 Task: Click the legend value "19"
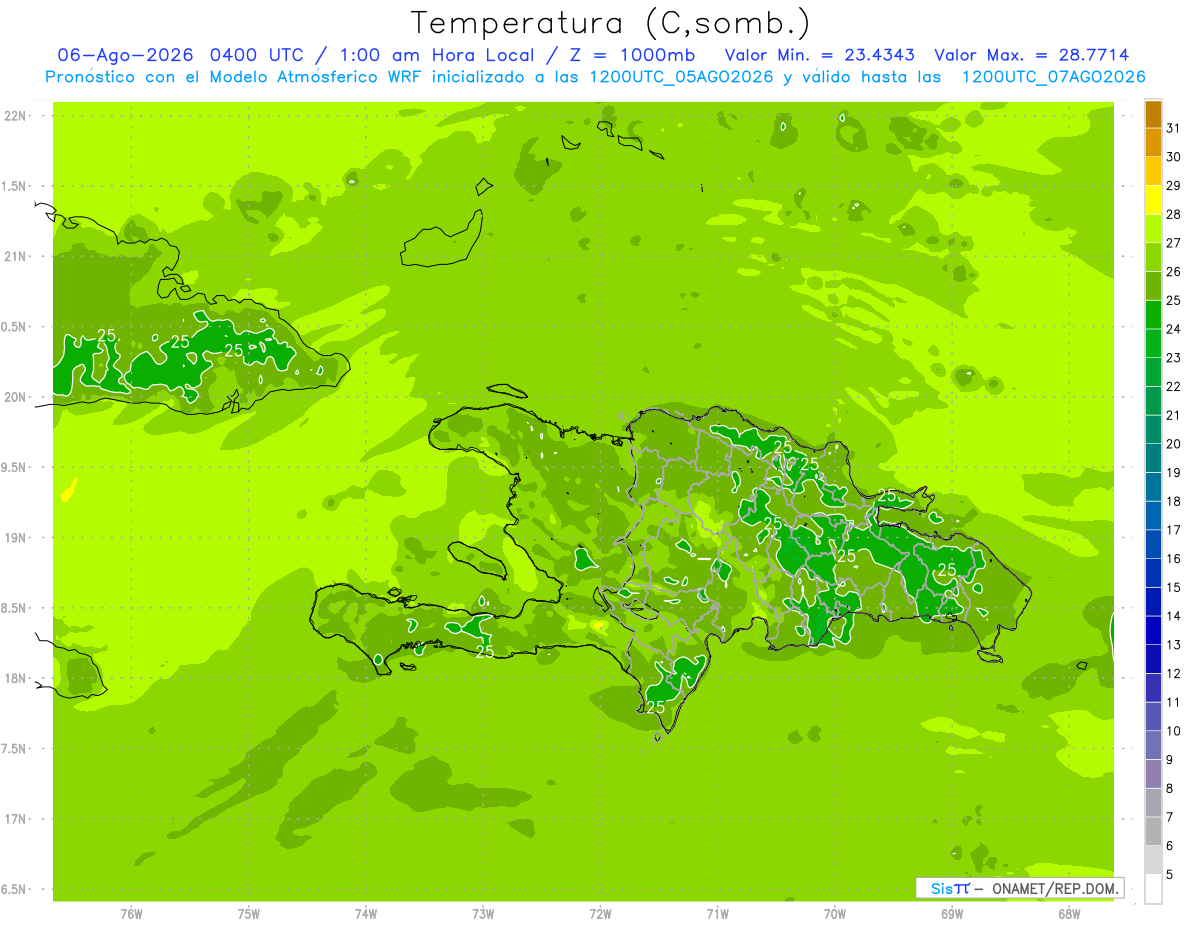(1174, 473)
